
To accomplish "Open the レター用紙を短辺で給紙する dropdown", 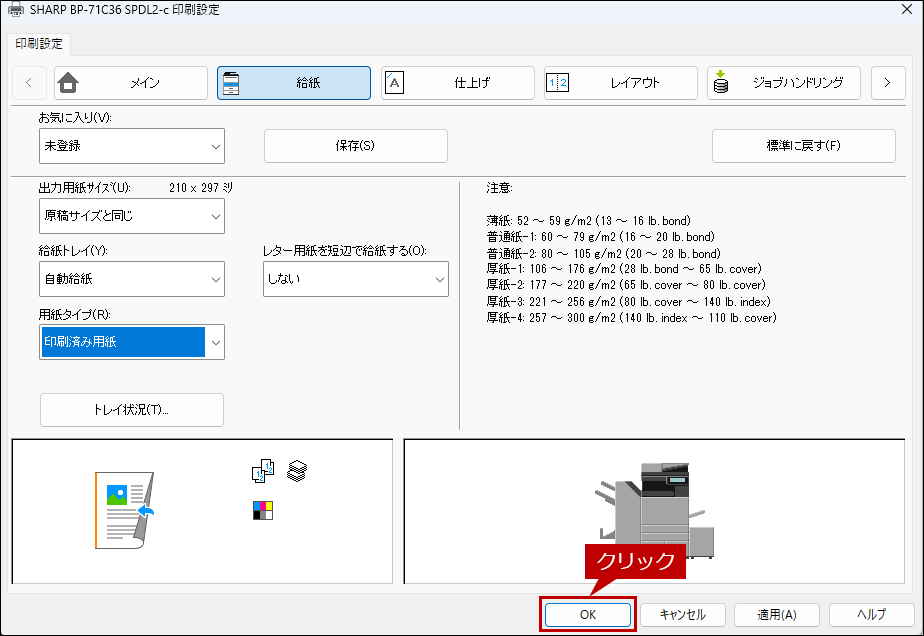I will pyautogui.click(x=354, y=279).
